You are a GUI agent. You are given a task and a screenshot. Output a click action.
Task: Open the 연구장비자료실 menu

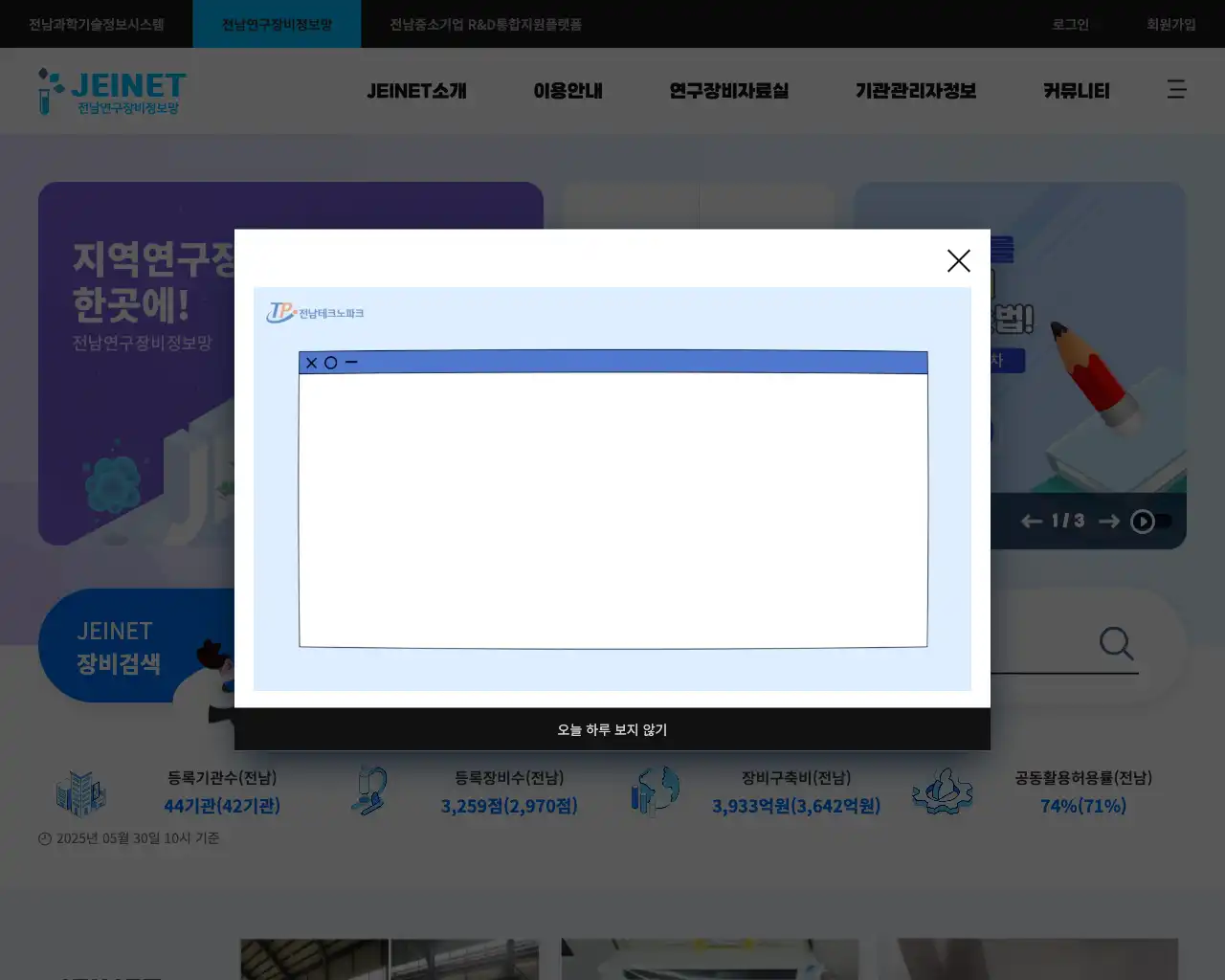(728, 91)
